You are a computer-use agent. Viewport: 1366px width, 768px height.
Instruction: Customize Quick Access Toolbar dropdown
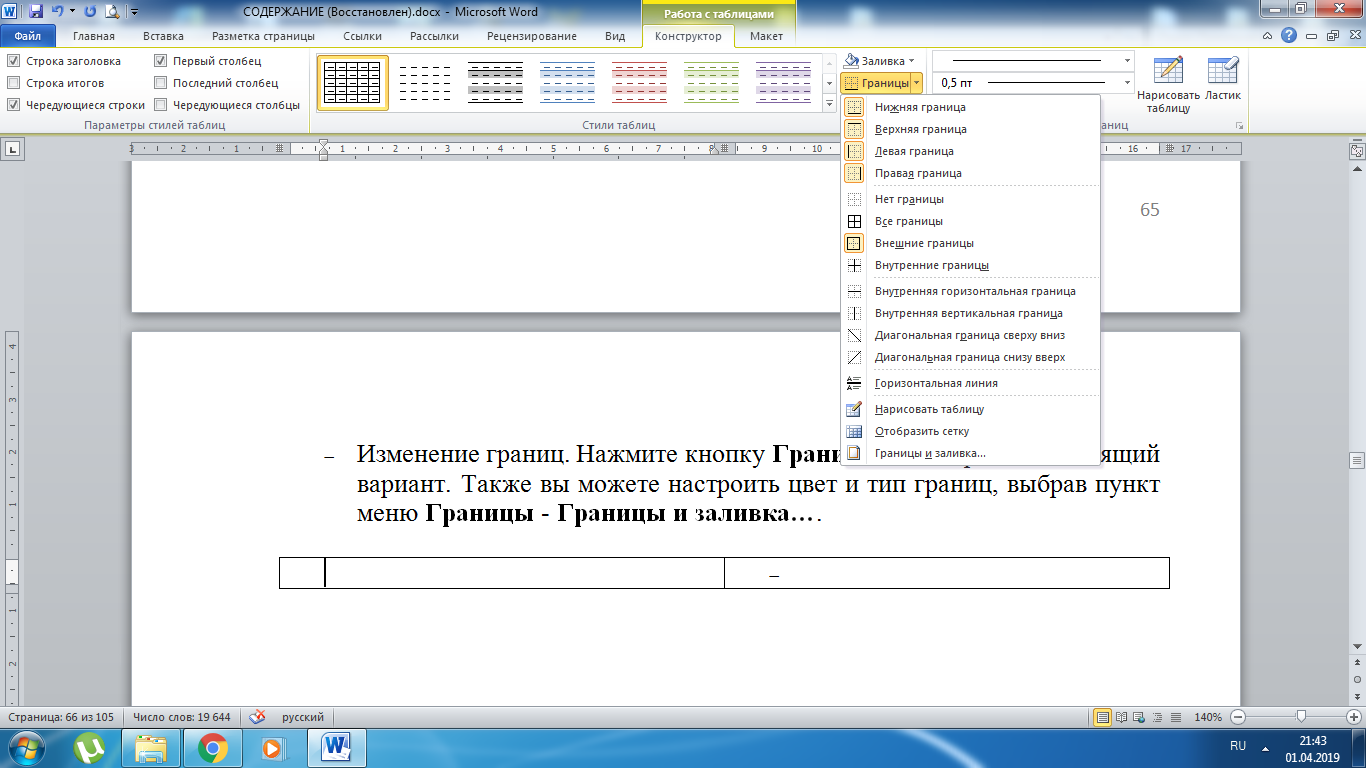tap(135, 12)
